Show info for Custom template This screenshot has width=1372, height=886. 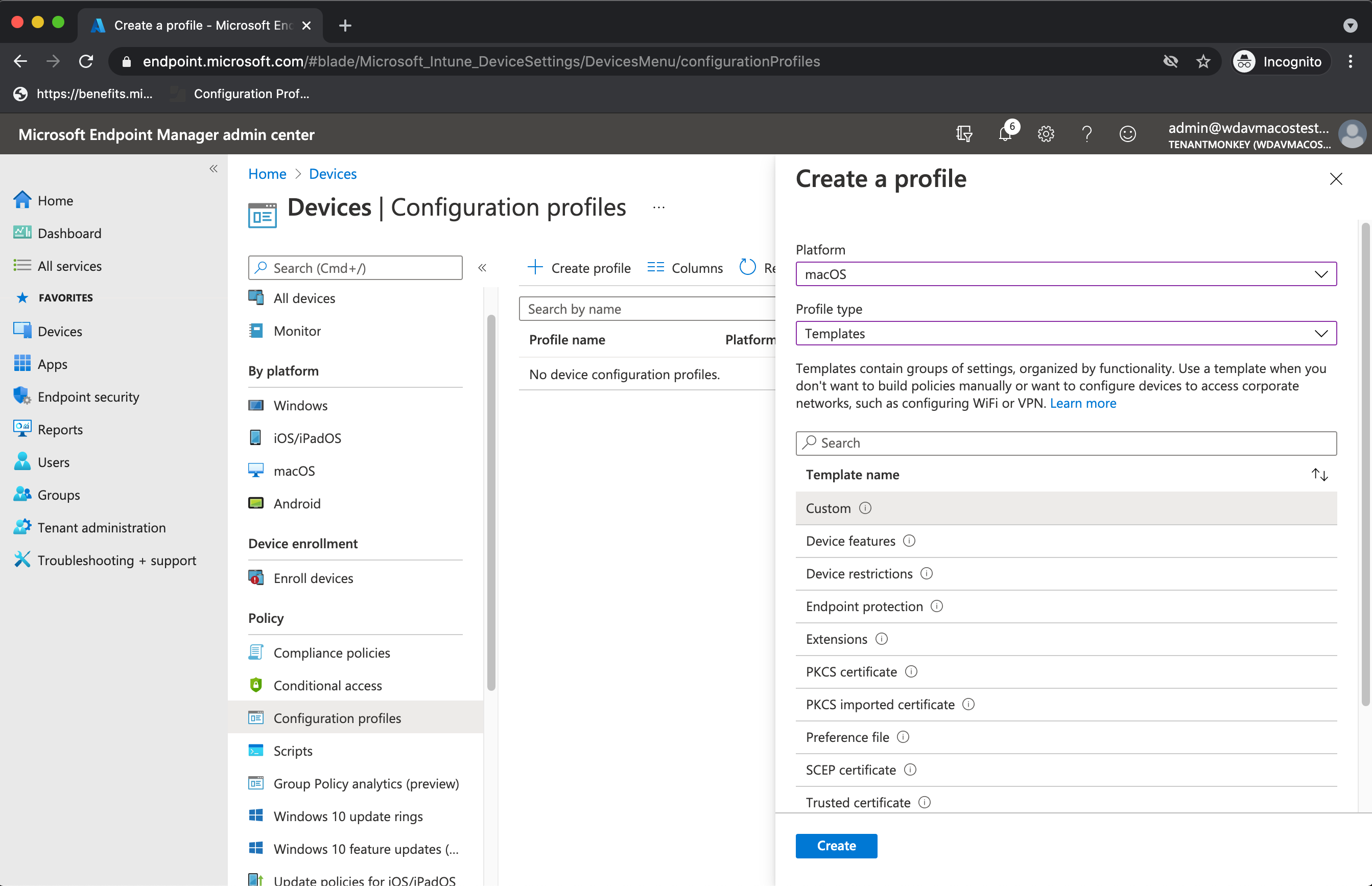tap(865, 508)
